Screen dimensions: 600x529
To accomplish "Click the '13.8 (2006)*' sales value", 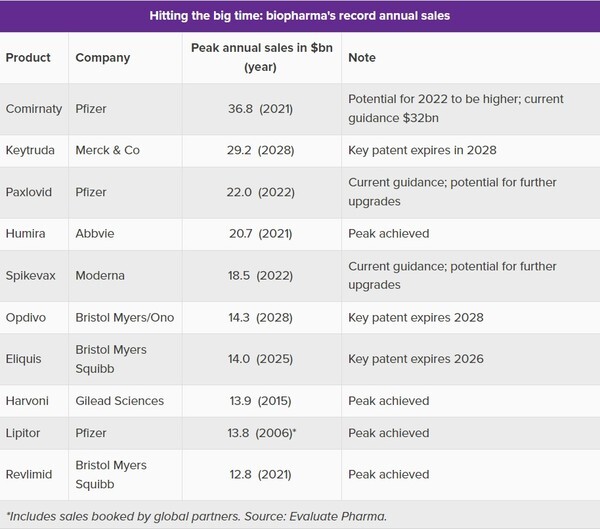I will pyautogui.click(x=262, y=433).
